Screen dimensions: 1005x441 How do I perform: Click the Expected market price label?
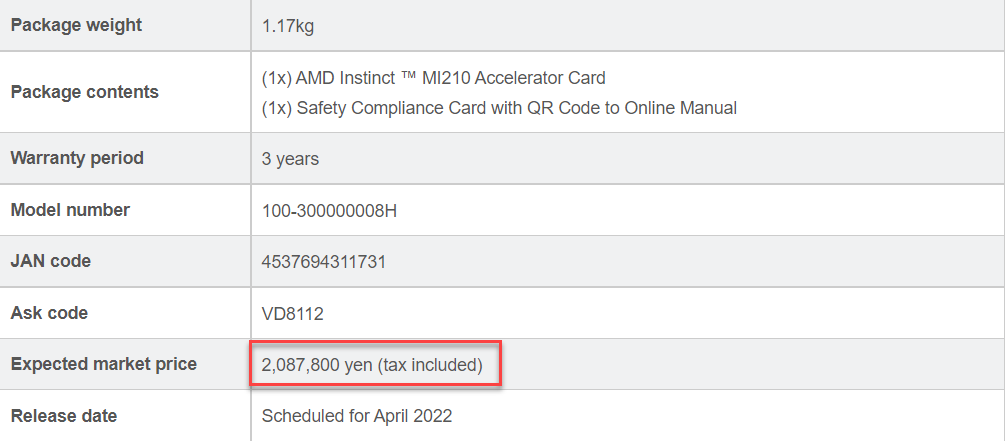click(x=103, y=364)
